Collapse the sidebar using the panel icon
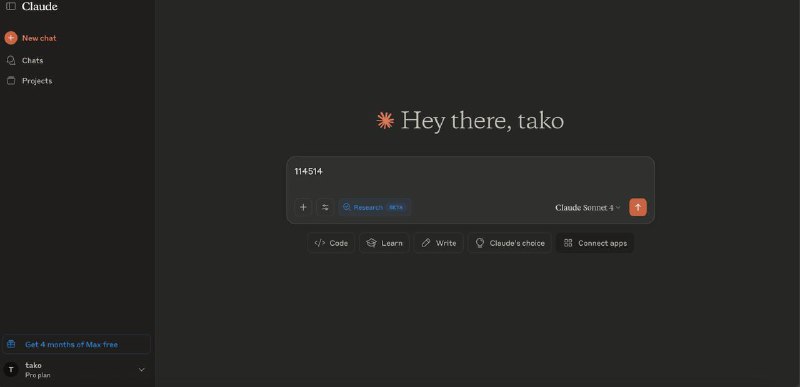Image resolution: width=800 pixels, height=387 pixels. click(x=10, y=6)
